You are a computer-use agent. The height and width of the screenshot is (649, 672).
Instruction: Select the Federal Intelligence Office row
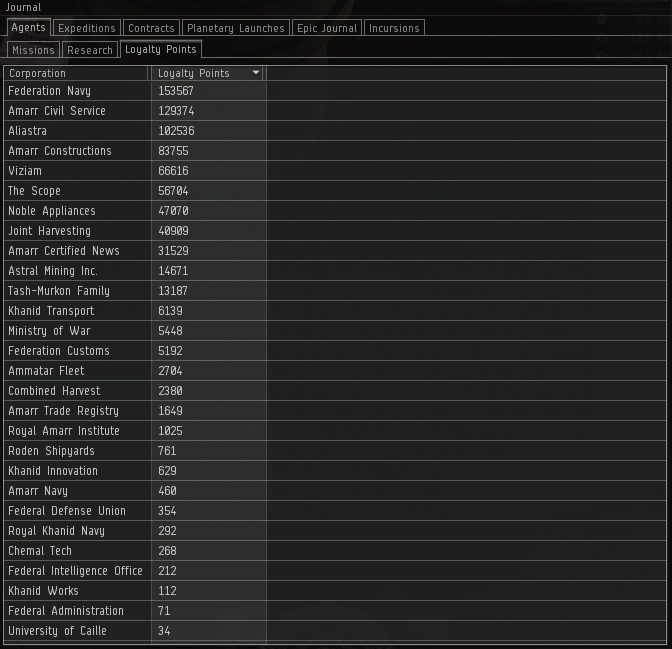click(x=335, y=571)
